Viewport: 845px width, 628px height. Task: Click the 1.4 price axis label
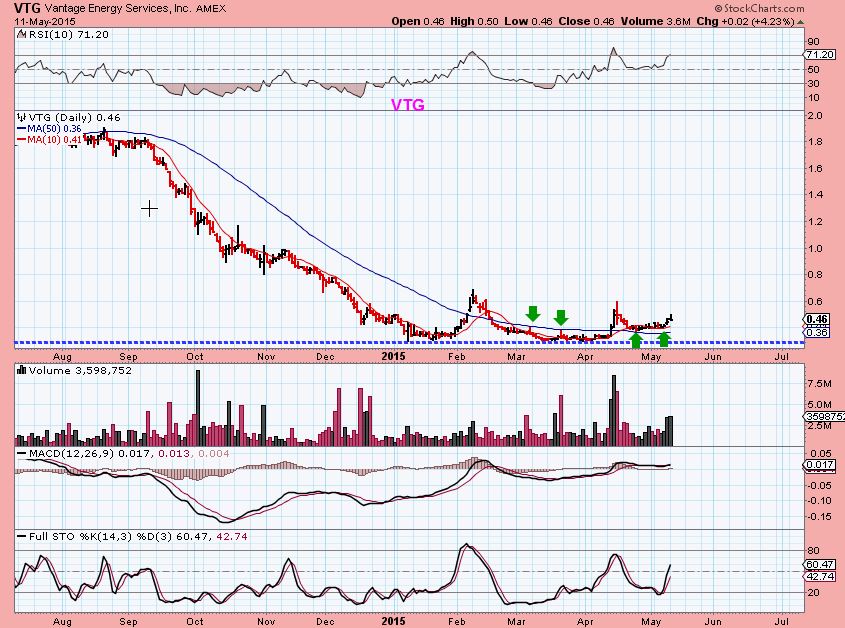point(815,195)
